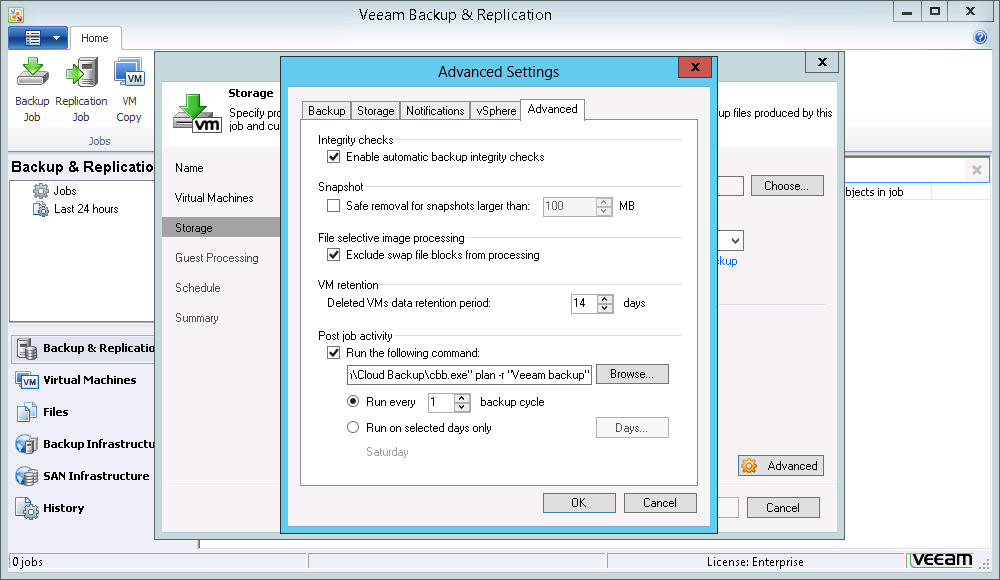
Task: Click into post job command text field
Action: pyautogui.click(x=469, y=375)
